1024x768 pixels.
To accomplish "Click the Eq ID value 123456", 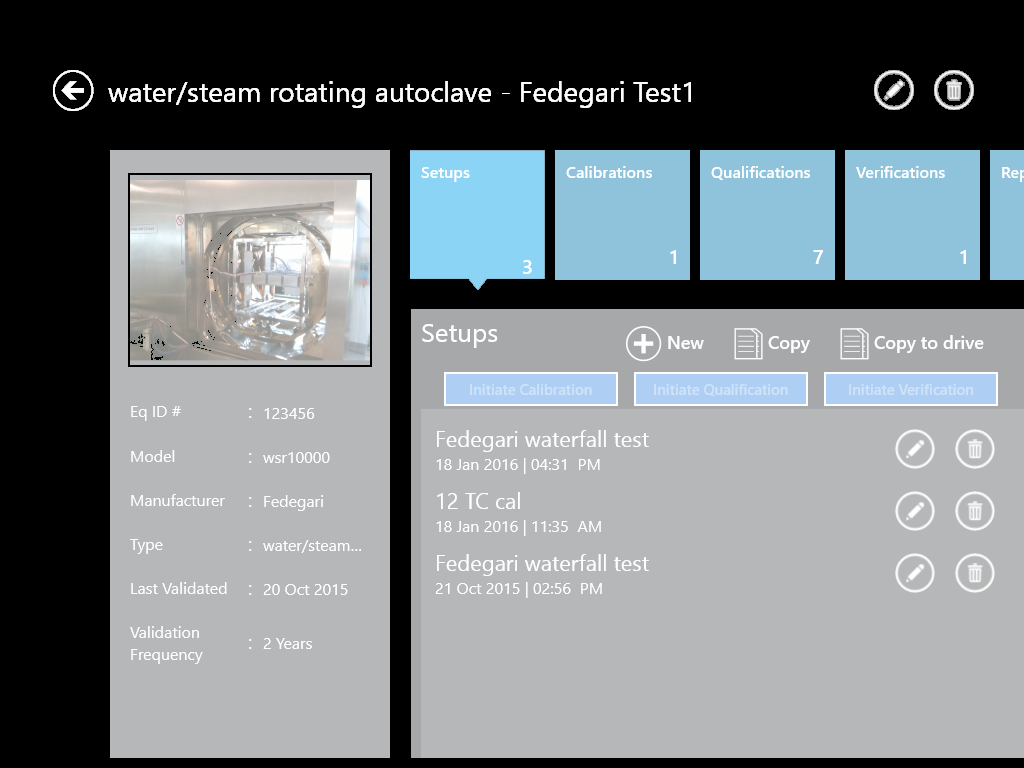I will coord(289,413).
